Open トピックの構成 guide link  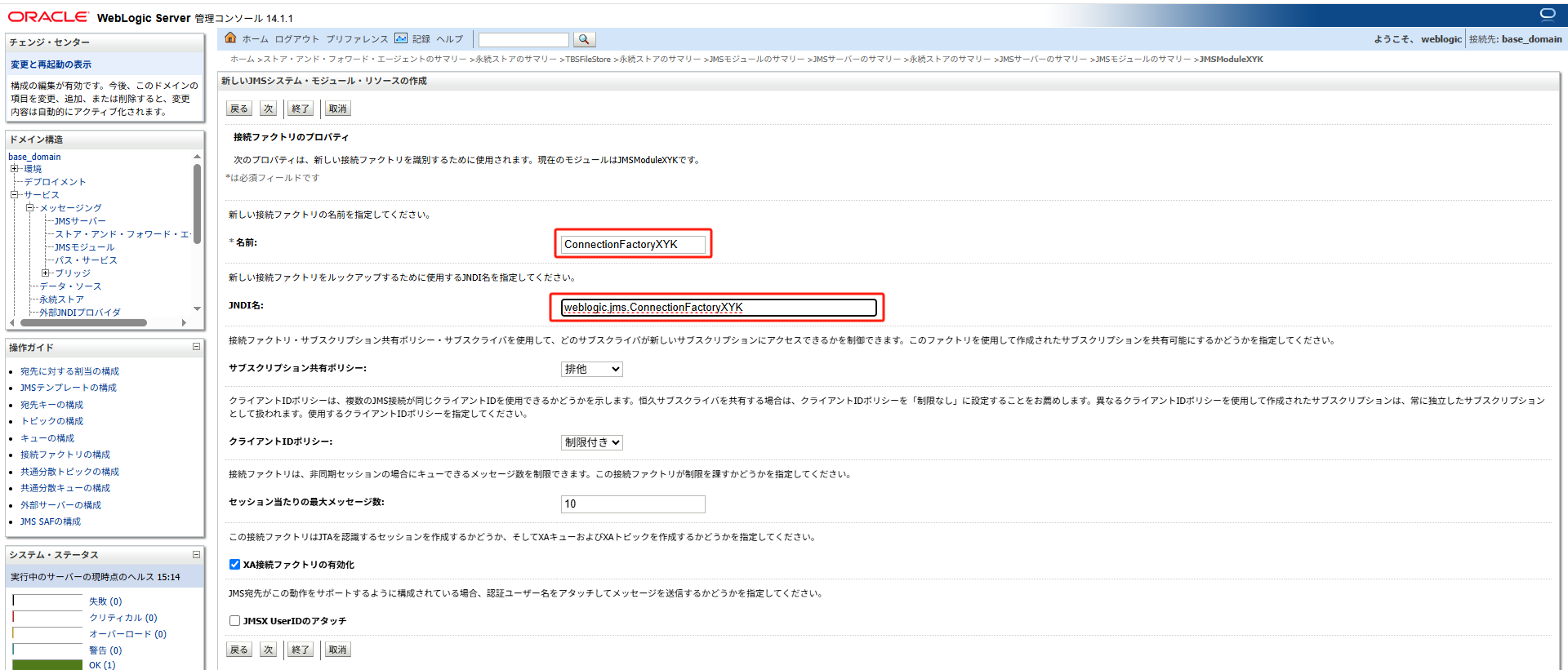(x=51, y=421)
